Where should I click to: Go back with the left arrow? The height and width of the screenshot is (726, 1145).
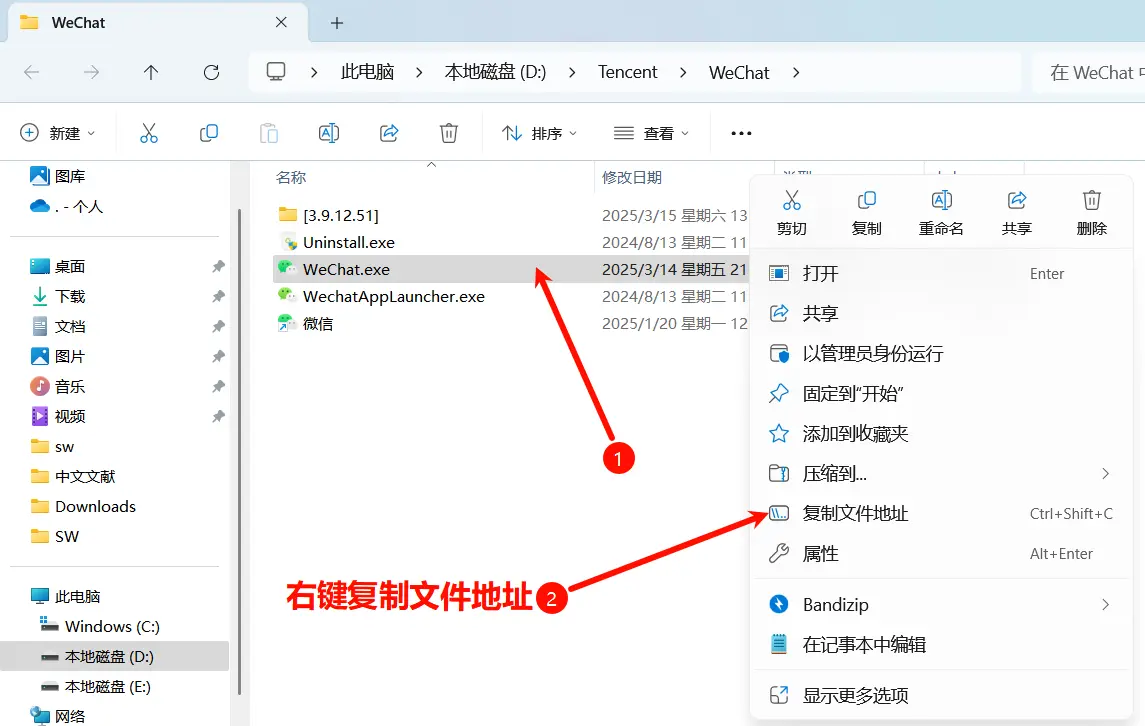(31, 72)
